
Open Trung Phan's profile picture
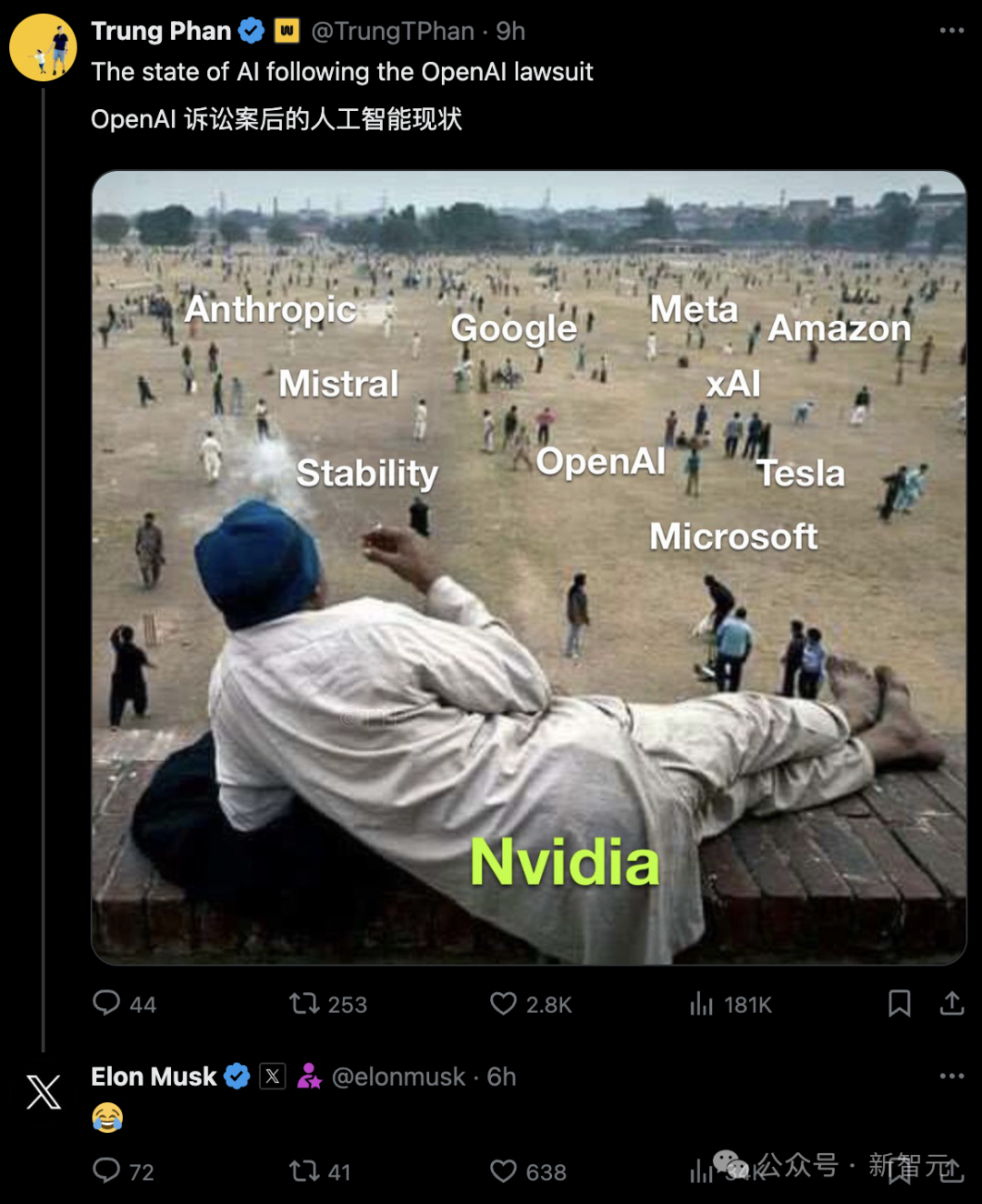(x=43, y=47)
